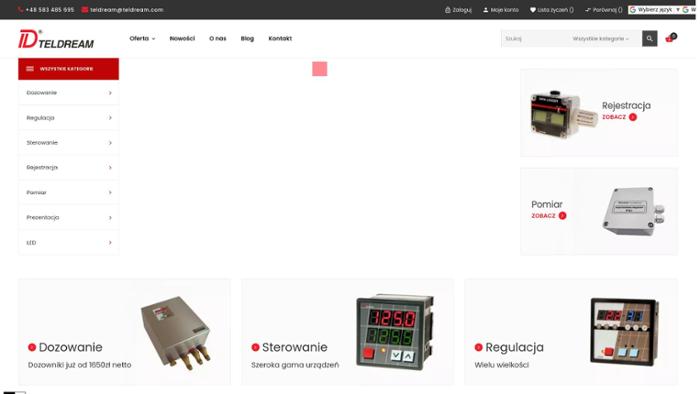Click the Dozowanie dispenser product image
This screenshot has width=700, height=394.
point(176,332)
